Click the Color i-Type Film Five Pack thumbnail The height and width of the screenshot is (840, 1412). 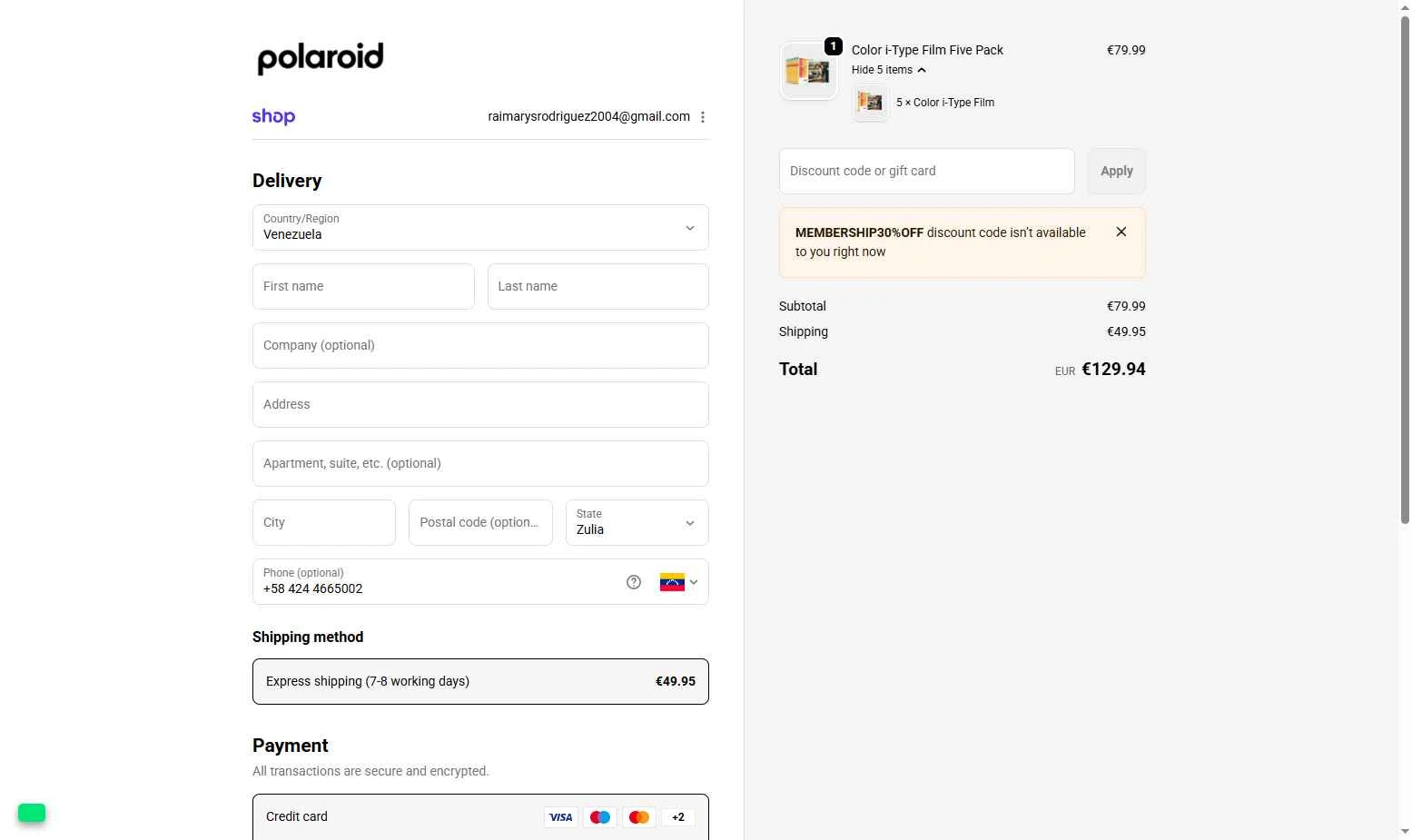tap(808, 71)
